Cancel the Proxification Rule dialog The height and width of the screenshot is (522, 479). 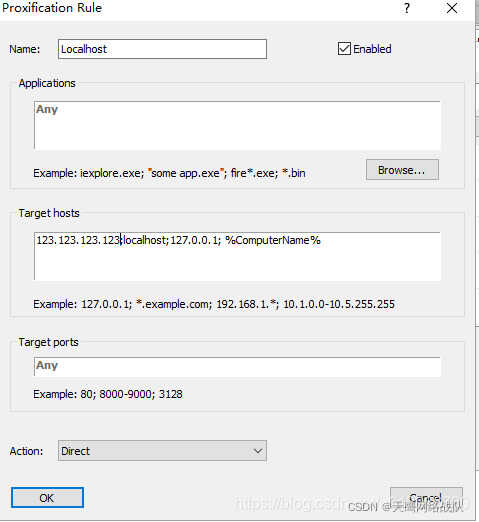click(x=426, y=498)
